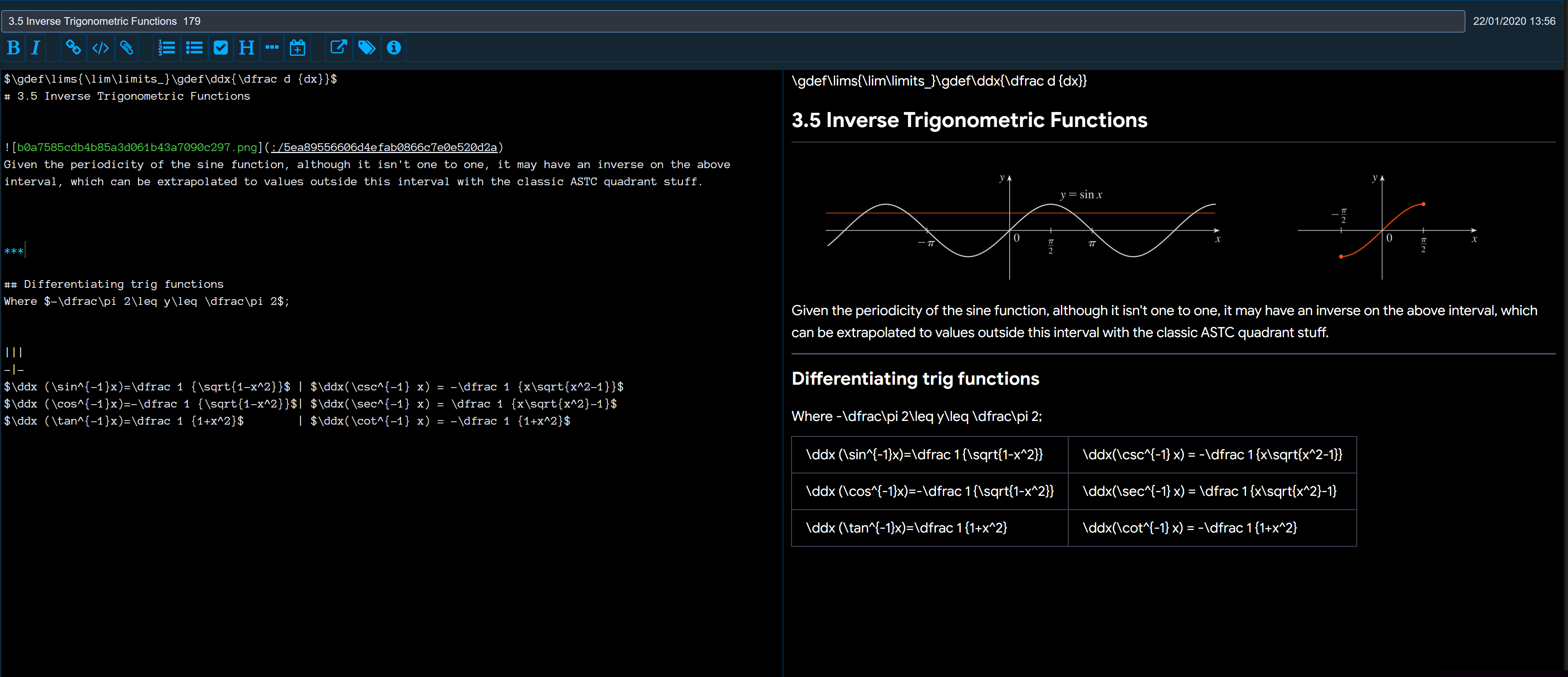Toggle bold formatting
Viewport: 1568px width, 677px height.
13,48
